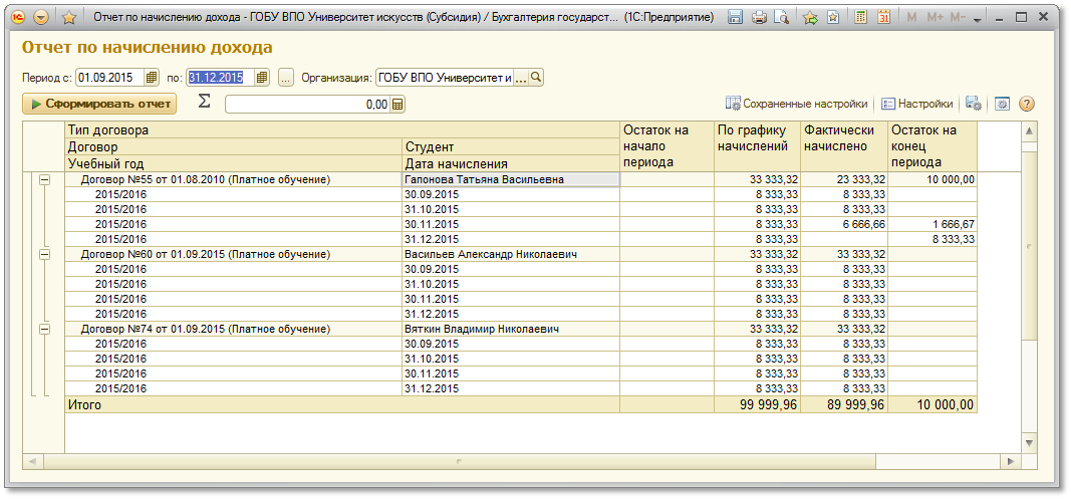Open the title bar calculator icon
Screen dimensions: 1071x499
coord(861,18)
